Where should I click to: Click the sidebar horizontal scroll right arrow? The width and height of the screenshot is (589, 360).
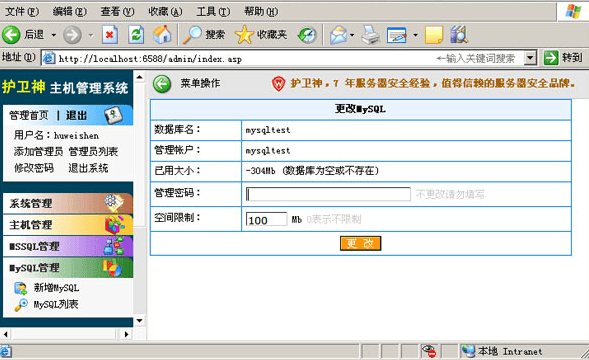click(x=126, y=334)
